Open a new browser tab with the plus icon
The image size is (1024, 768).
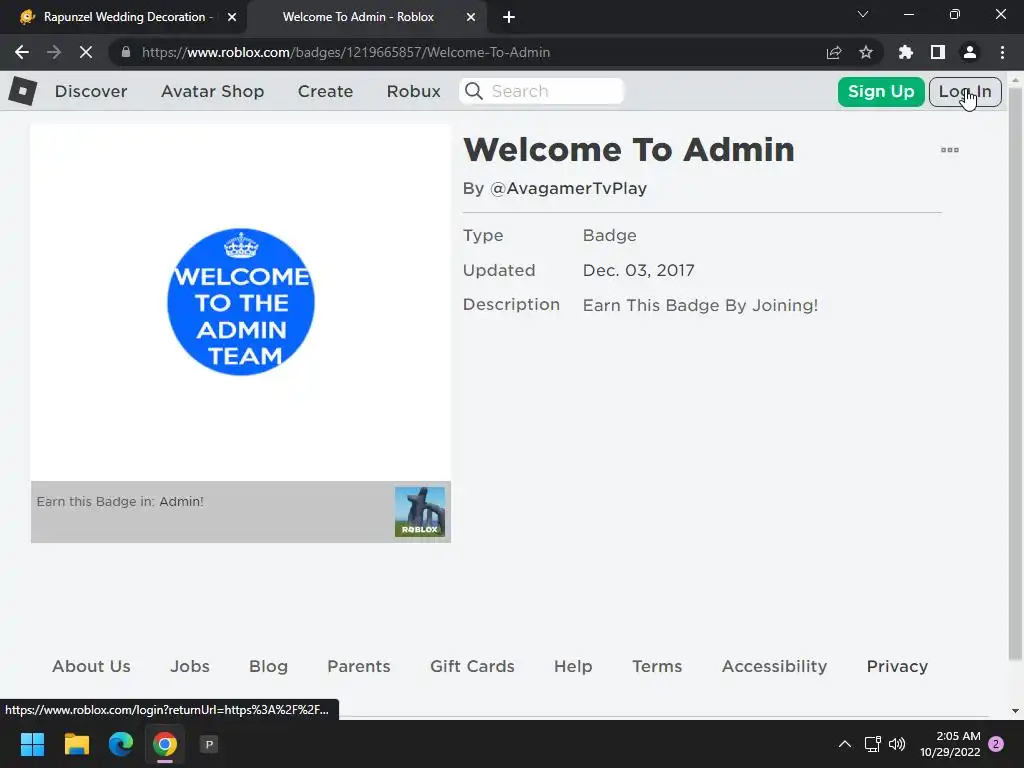click(509, 18)
